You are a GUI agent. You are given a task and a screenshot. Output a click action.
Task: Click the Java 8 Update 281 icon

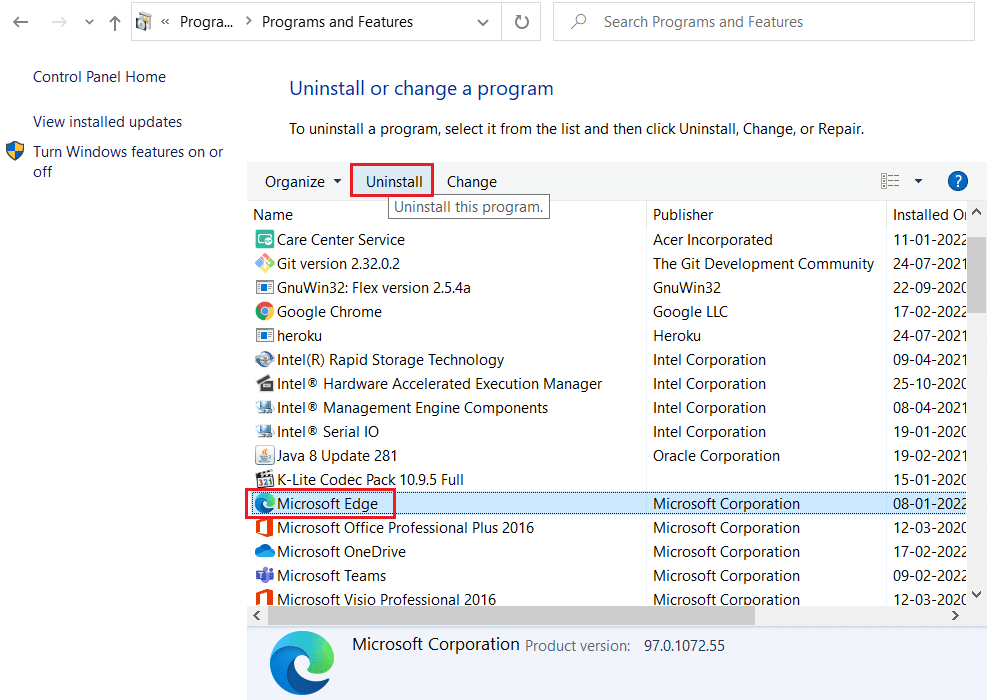(264, 455)
